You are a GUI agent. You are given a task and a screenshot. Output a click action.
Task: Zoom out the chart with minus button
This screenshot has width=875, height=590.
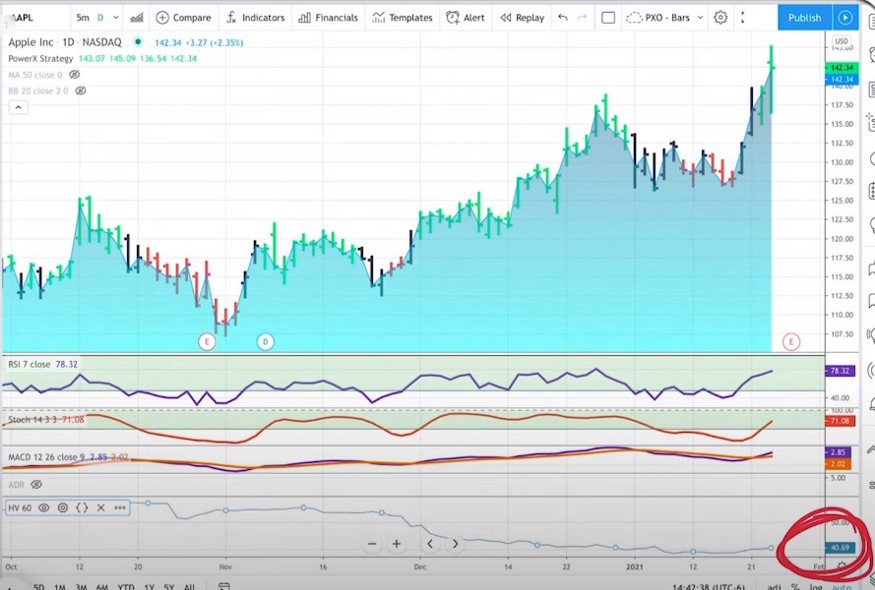click(372, 544)
